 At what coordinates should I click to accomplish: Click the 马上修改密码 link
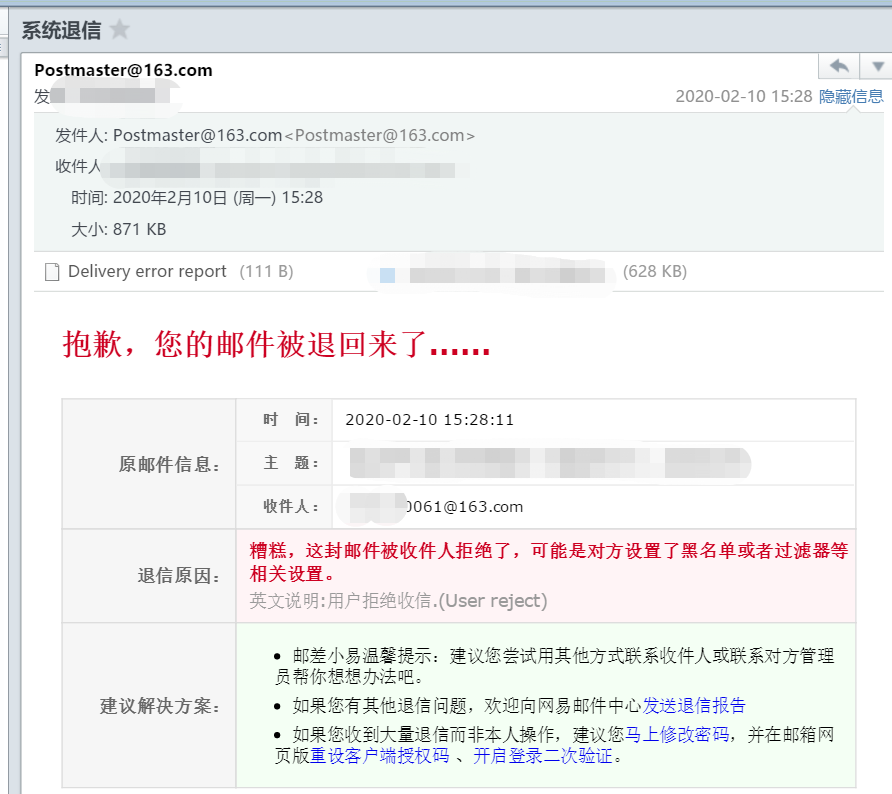point(676,734)
